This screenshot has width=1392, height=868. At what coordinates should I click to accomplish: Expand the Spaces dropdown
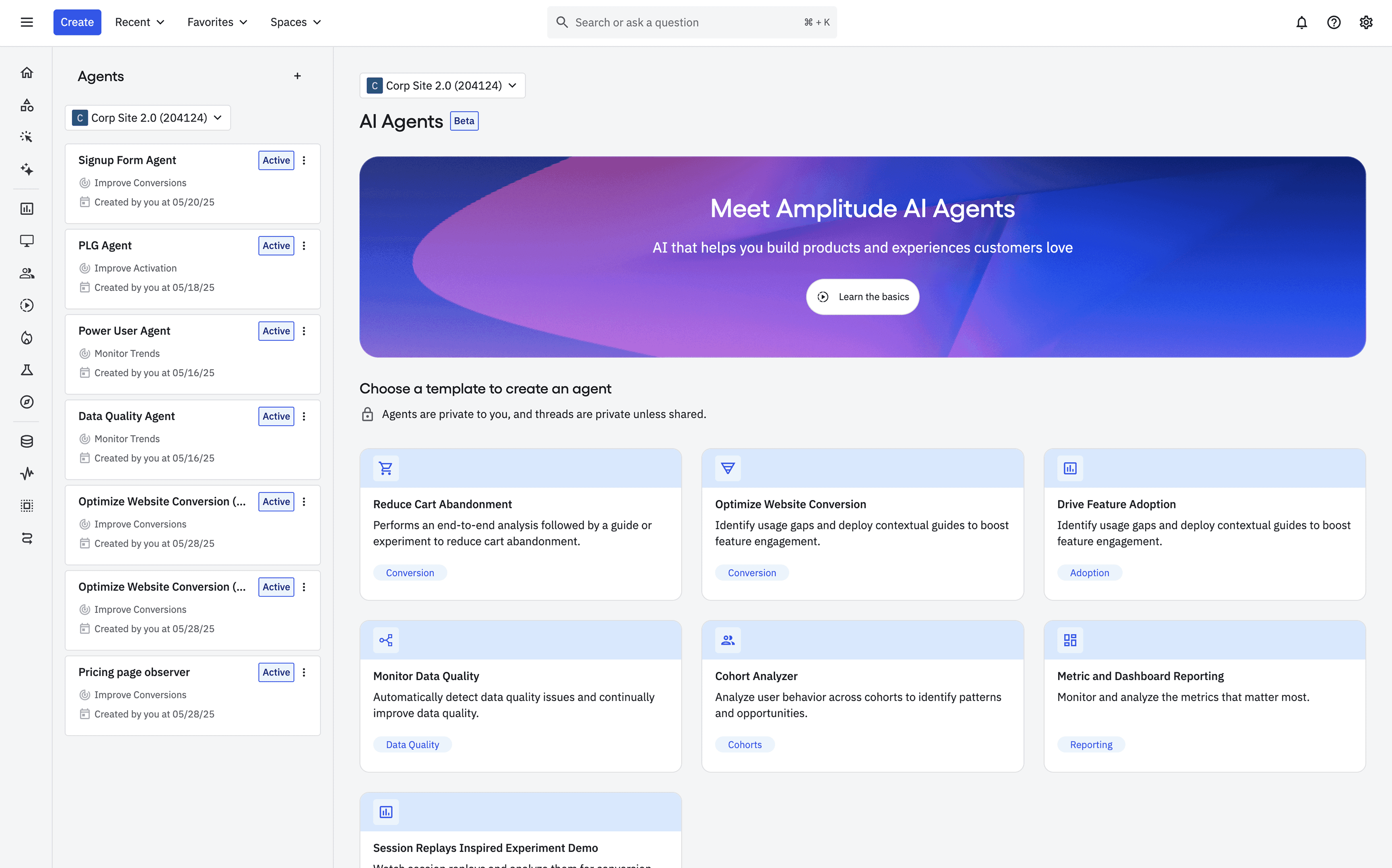295,22
